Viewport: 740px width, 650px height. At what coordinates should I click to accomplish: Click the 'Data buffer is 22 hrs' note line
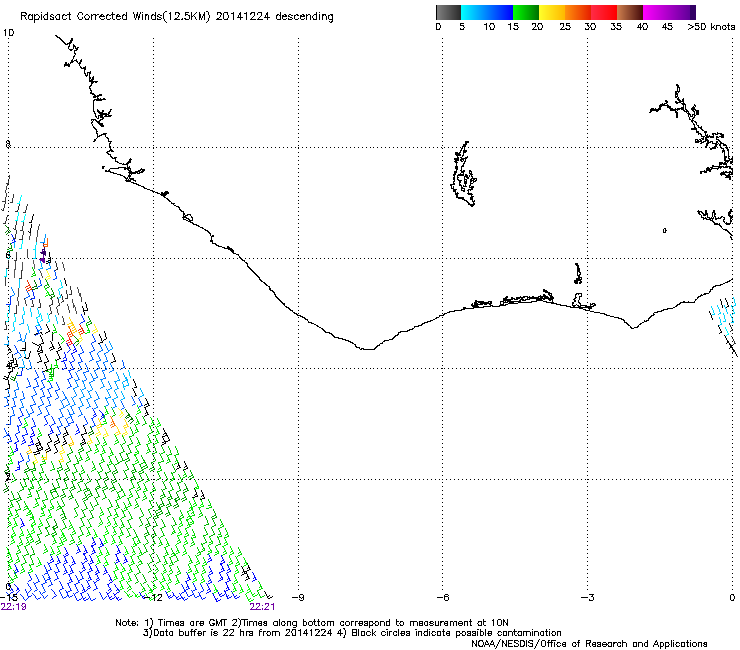[352, 633]
